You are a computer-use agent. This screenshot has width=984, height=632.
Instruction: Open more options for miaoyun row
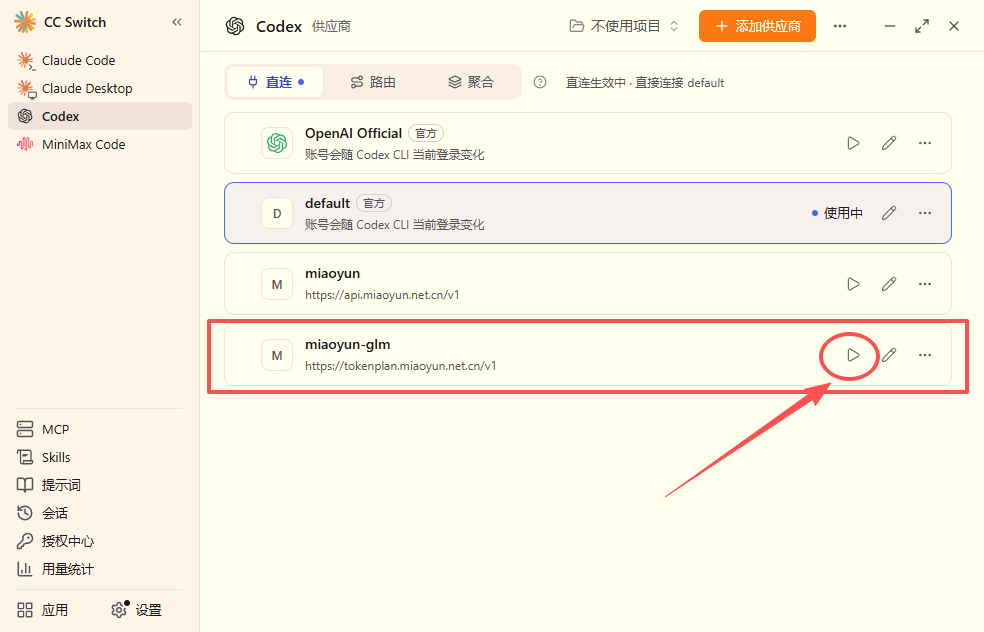pyautogui.click(x=924, y=284)
